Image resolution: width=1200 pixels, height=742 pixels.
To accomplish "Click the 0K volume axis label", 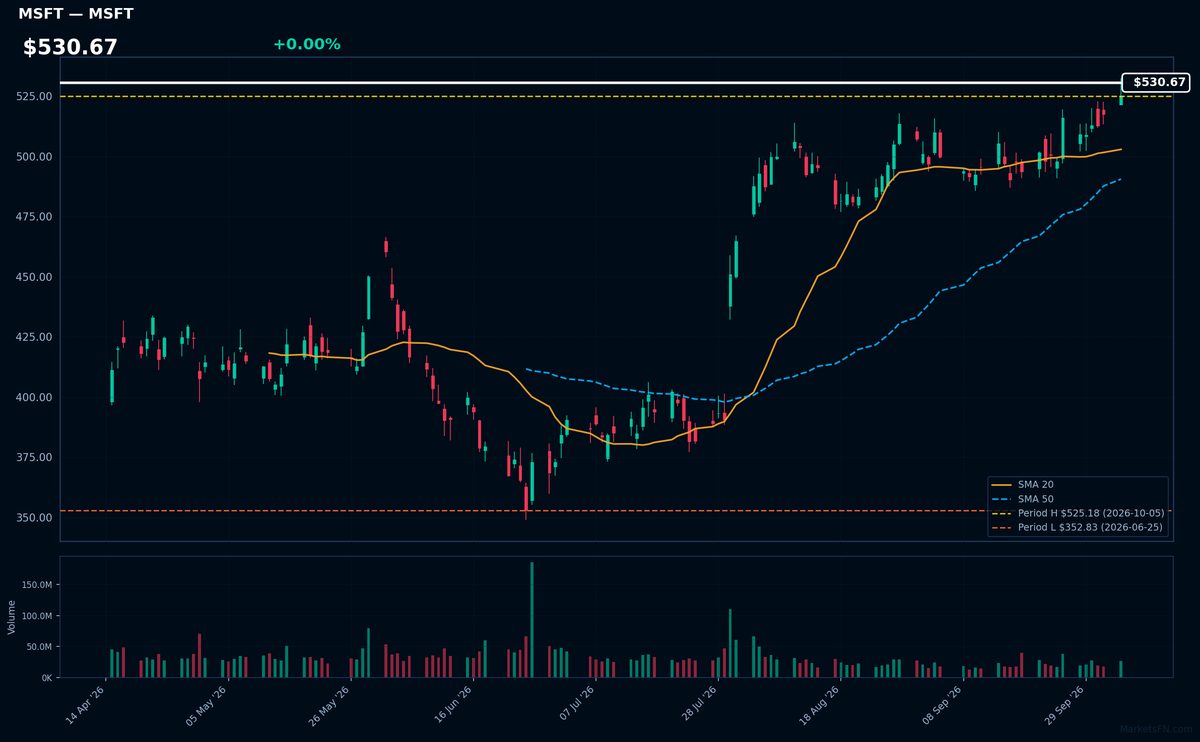I will [47, 678].
